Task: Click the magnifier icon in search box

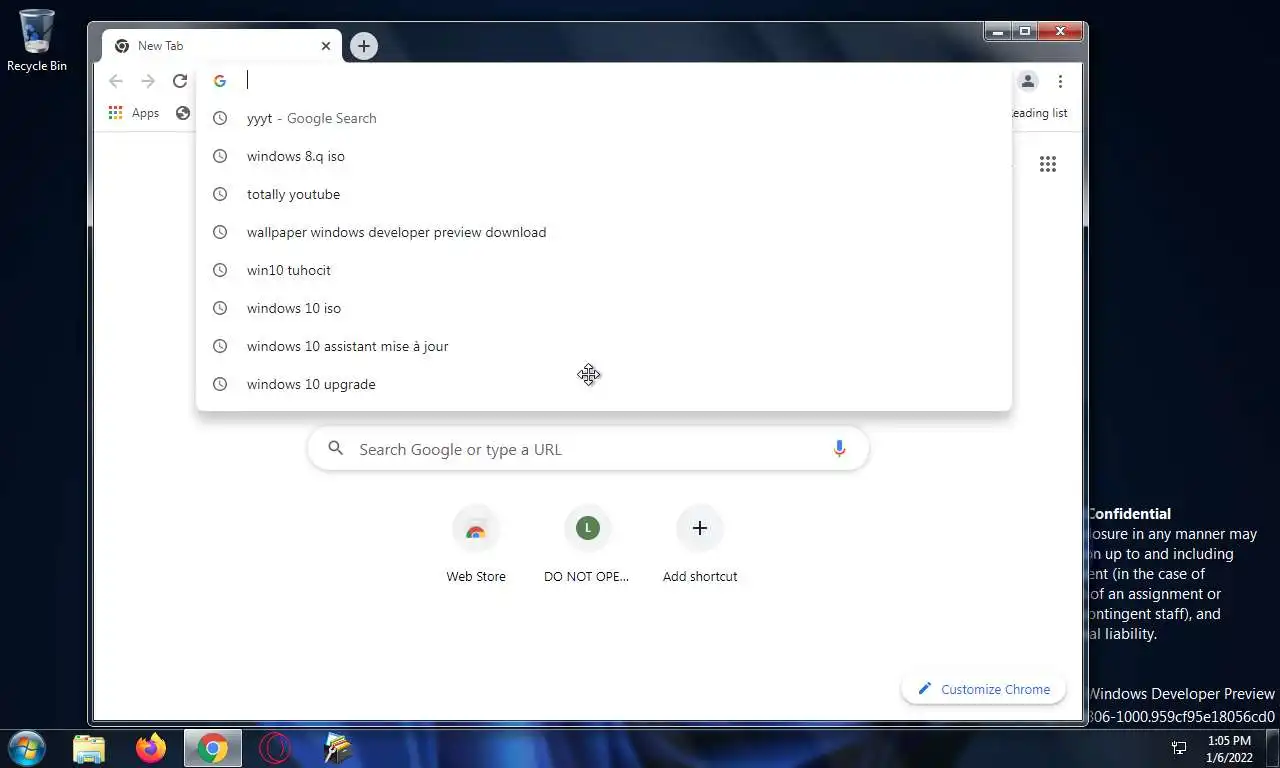Action: tap(336, 449)
